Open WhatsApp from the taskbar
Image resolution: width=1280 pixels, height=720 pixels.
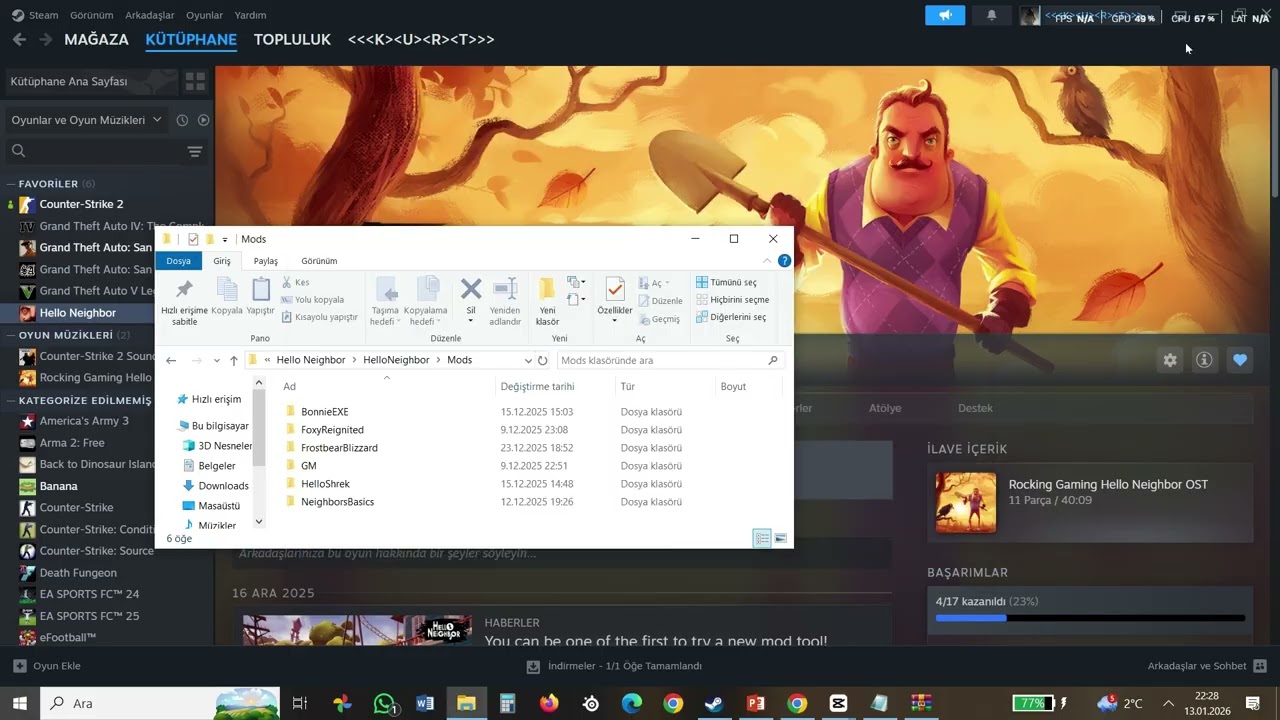pyautogui.click(x=384, y=703)
